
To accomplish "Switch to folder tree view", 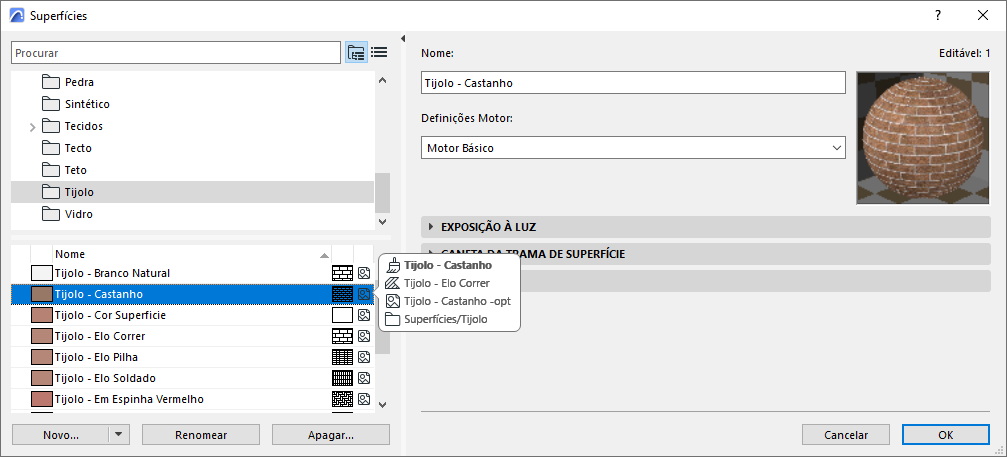I will click(357, 53).
